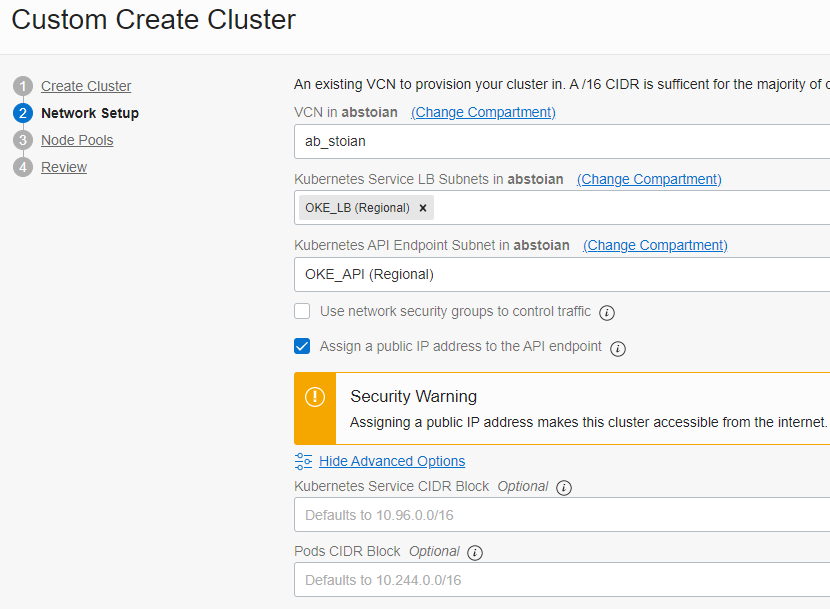Click the Security Warning exclamation icon
This screenshot has height=609, width=830.
pos(315,397)
